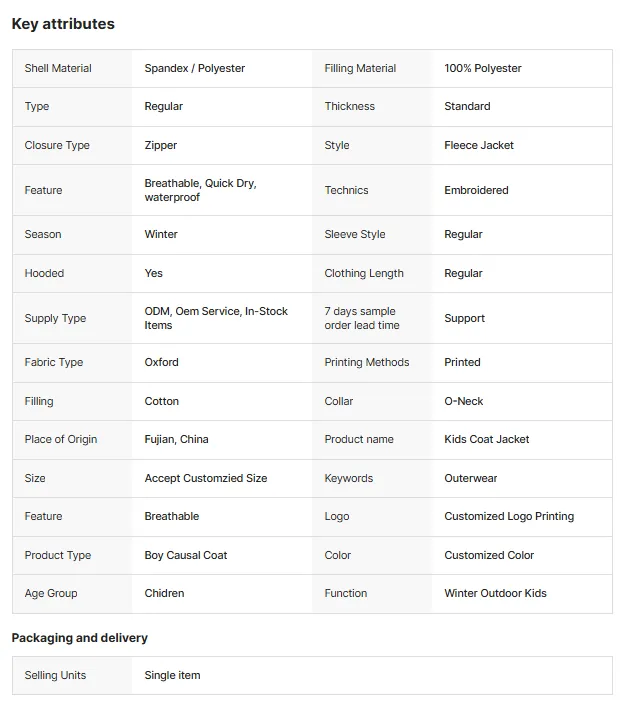Select the Embroidered technics value
The width and height of the screenshot is (635, 710).
pyautogui.click(x=476, y=190)
